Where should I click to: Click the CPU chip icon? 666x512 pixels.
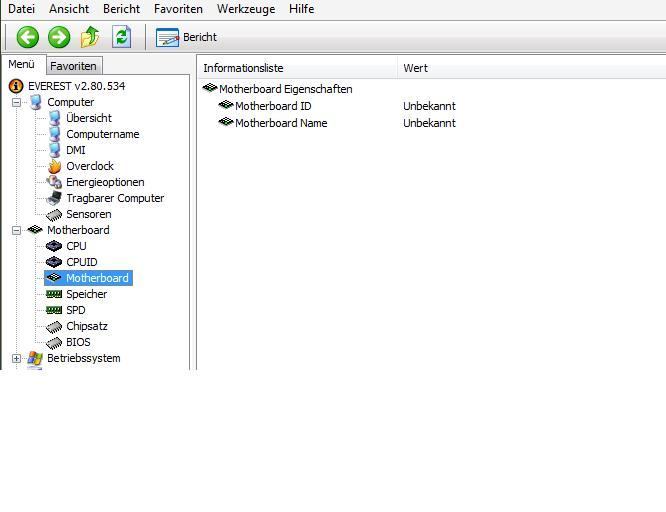54,246
